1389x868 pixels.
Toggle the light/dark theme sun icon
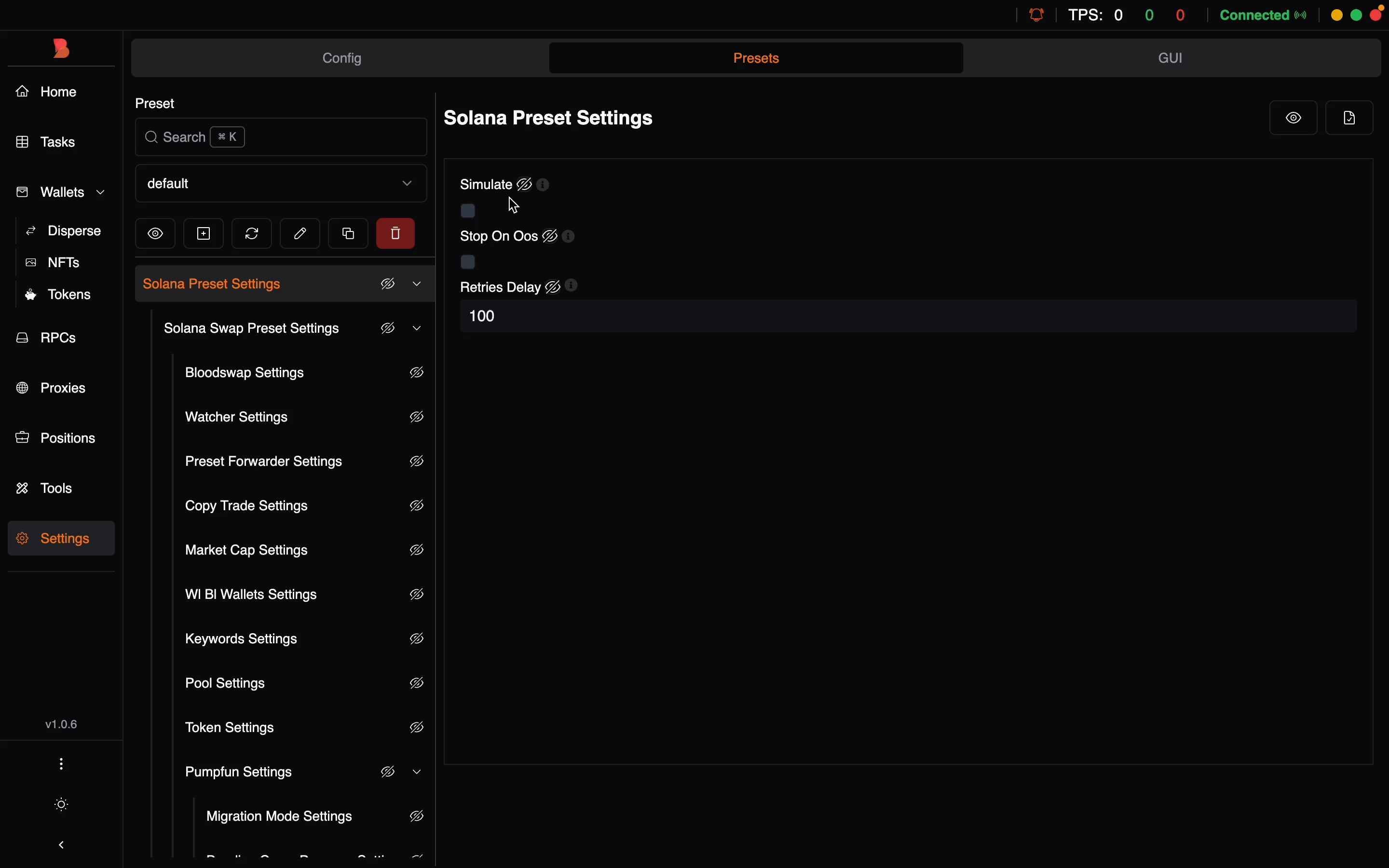coord(62,805)
